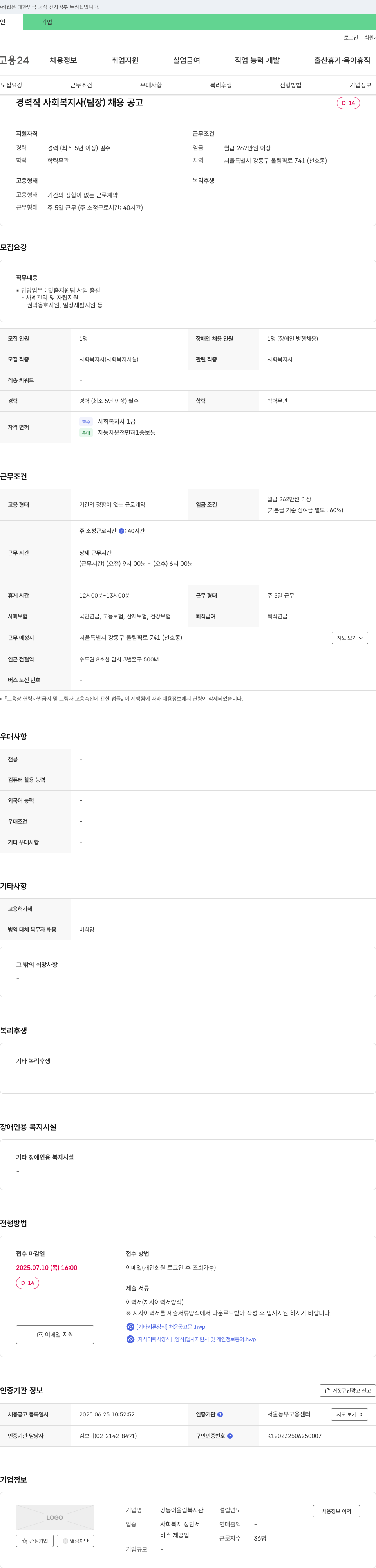Click the info icon next to 인증기관

point(220,1414)
